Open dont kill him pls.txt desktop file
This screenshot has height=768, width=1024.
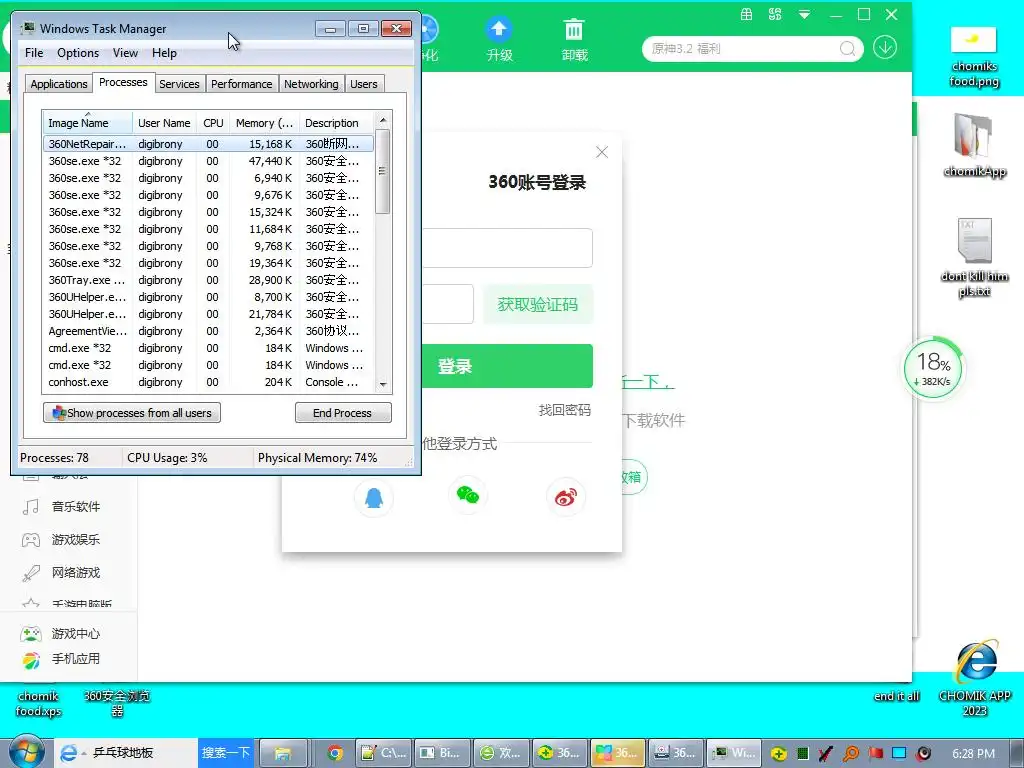(x=974, y=257)
